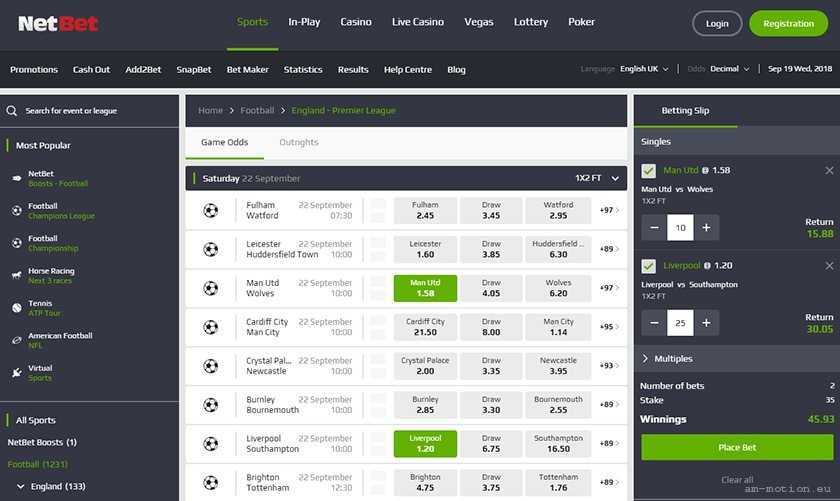Select Fulham 2.45 odds
This screenshot has width=840, height=501.
425,211
